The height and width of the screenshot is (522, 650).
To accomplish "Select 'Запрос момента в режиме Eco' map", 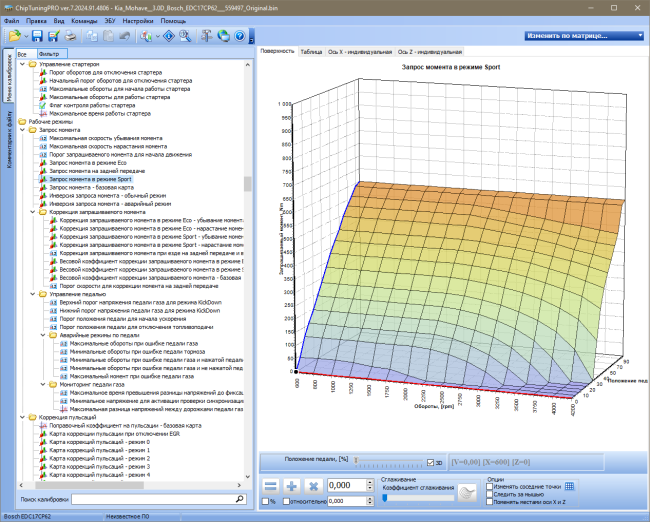I will [x=88, y=163].
